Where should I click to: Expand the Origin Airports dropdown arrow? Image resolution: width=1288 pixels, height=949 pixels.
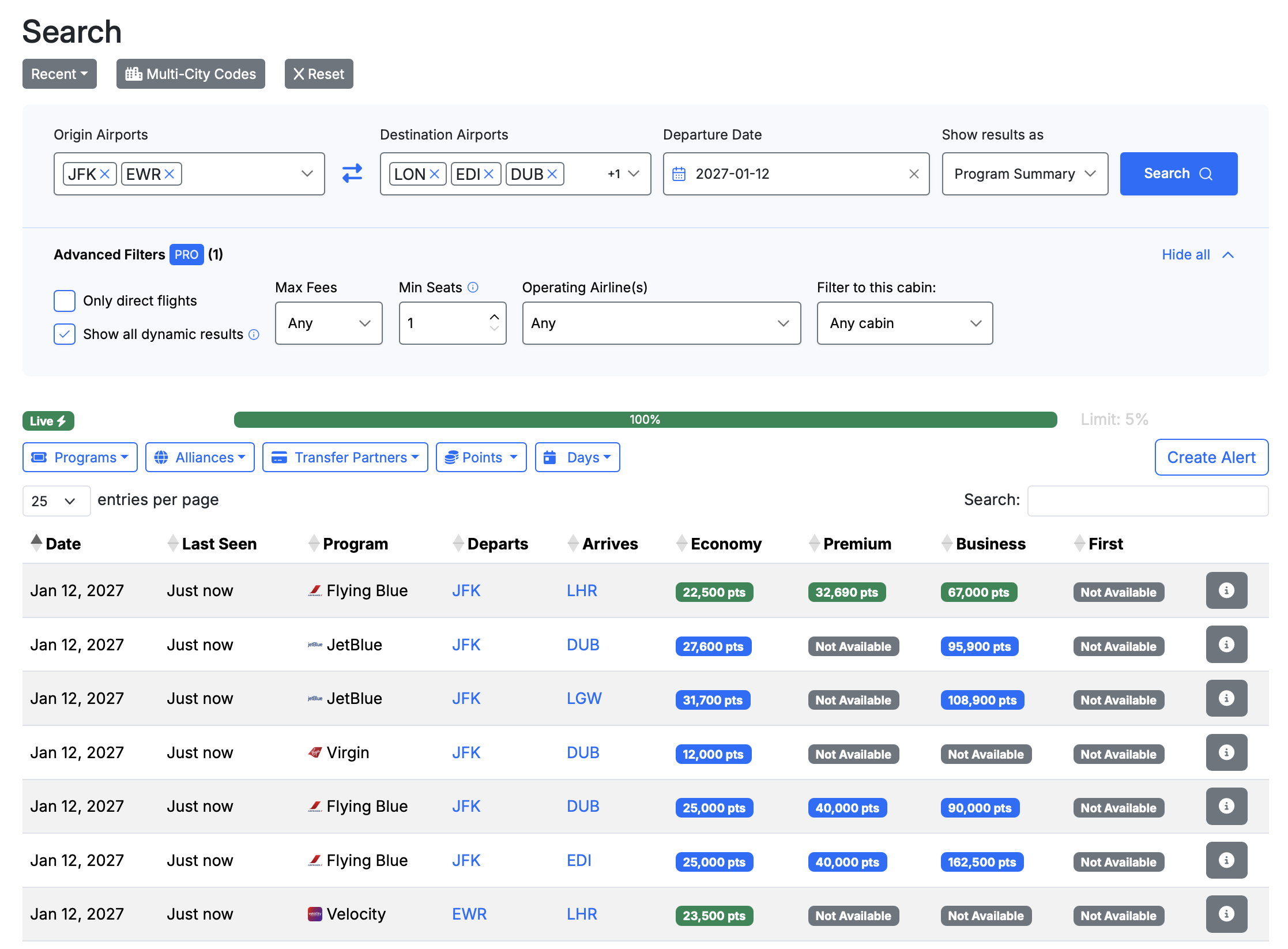[307, 174]
